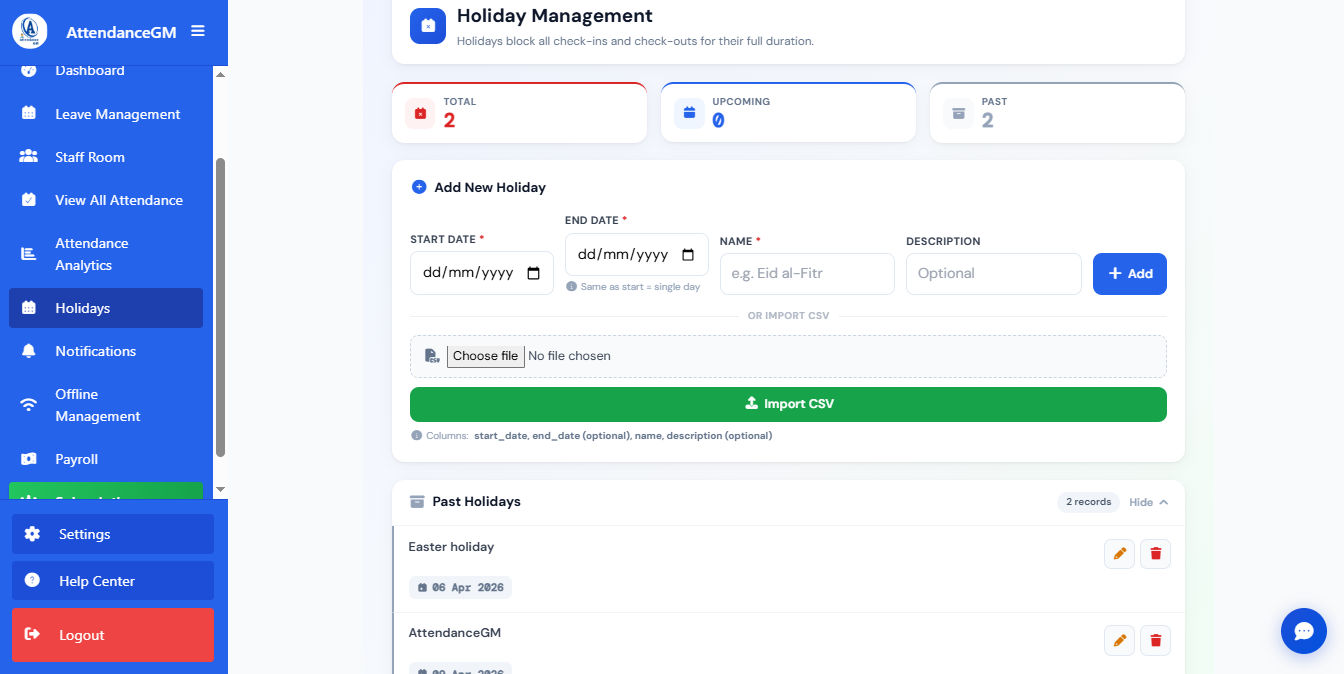The height and width of the screenshot is (674, 1344).
Task: Click the Description input field
Action: click(x=993, y=273)
